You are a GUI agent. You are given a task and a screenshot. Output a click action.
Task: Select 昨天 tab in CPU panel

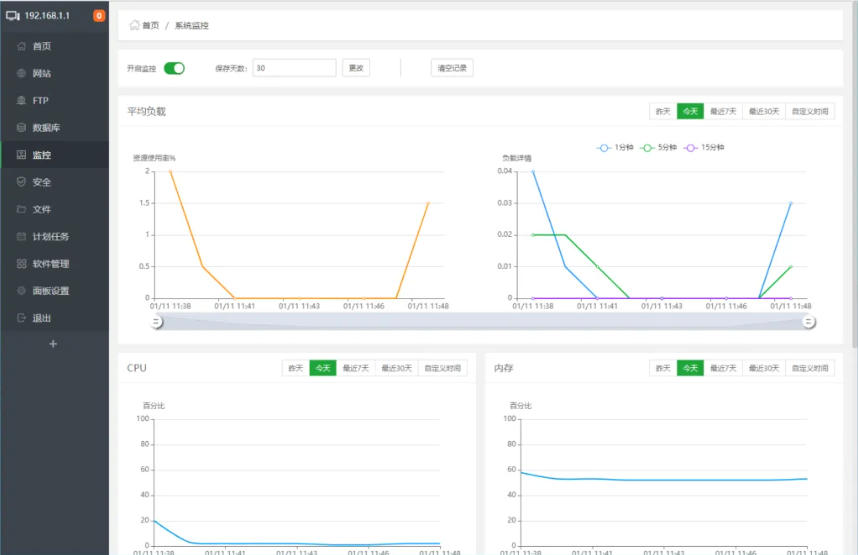(x=295, y=368)
